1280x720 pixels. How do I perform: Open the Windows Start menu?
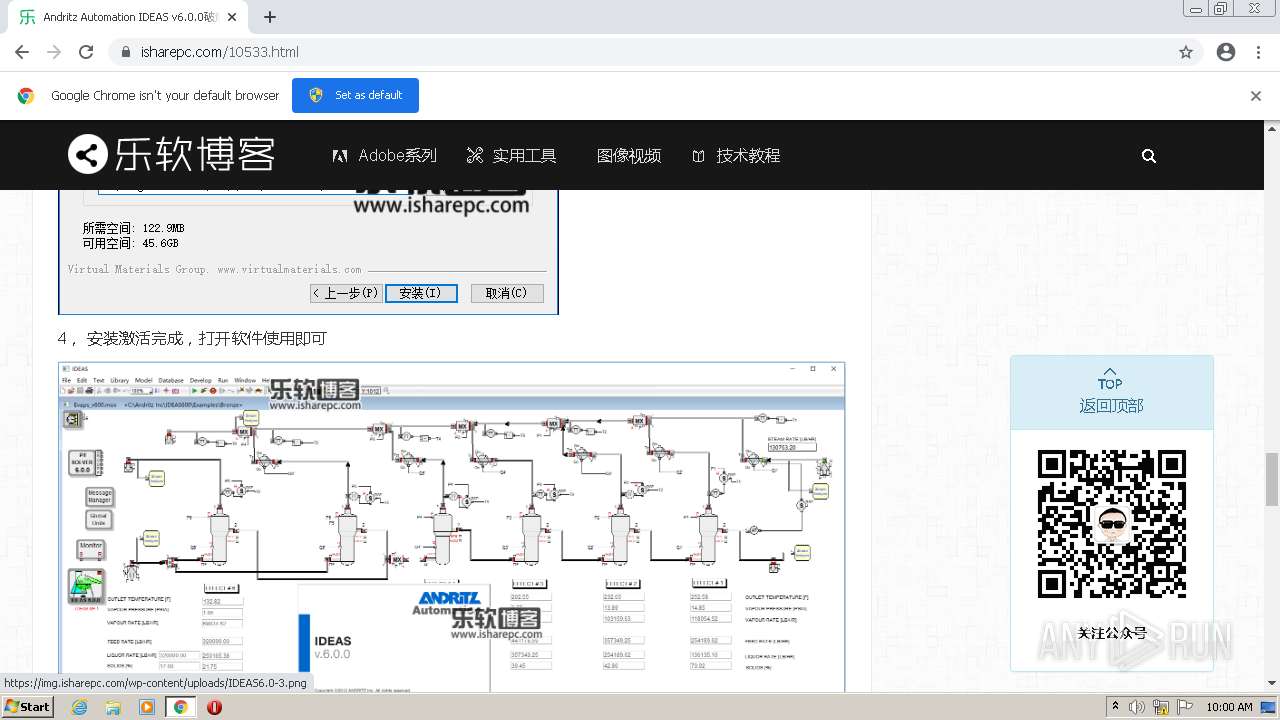[28, 706]
